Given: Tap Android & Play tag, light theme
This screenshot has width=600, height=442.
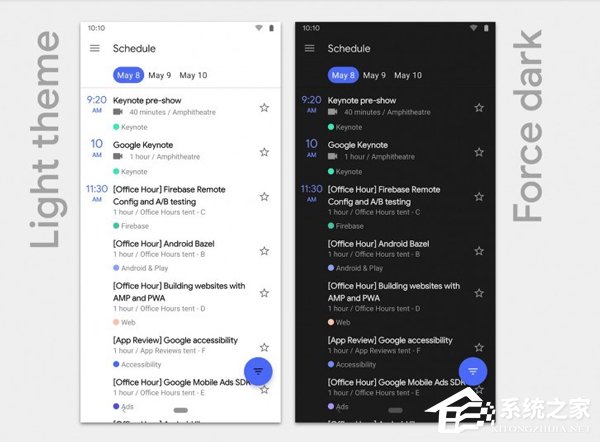Looking at the screenshot, I should tap(140, 268).
